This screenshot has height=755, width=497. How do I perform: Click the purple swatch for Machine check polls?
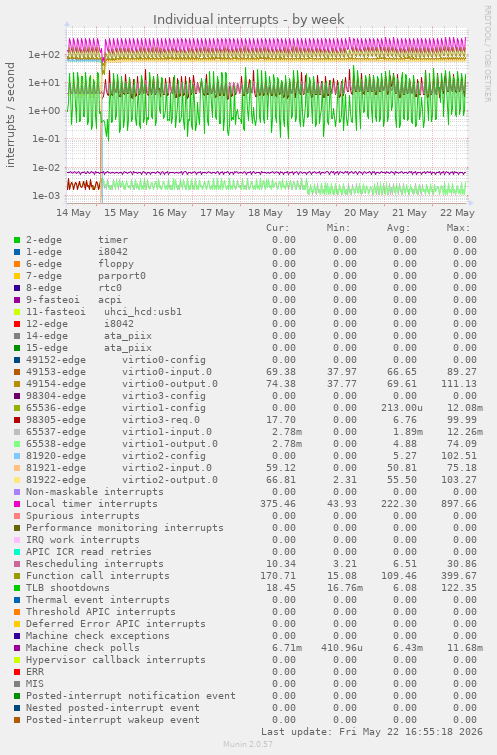pyautogui.click(x=17, y=648)
